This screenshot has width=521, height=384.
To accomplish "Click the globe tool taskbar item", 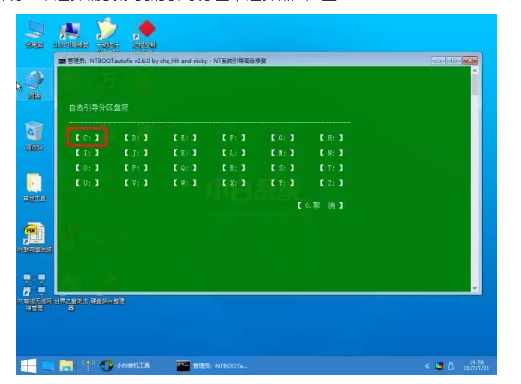I will tap(125, 366).
